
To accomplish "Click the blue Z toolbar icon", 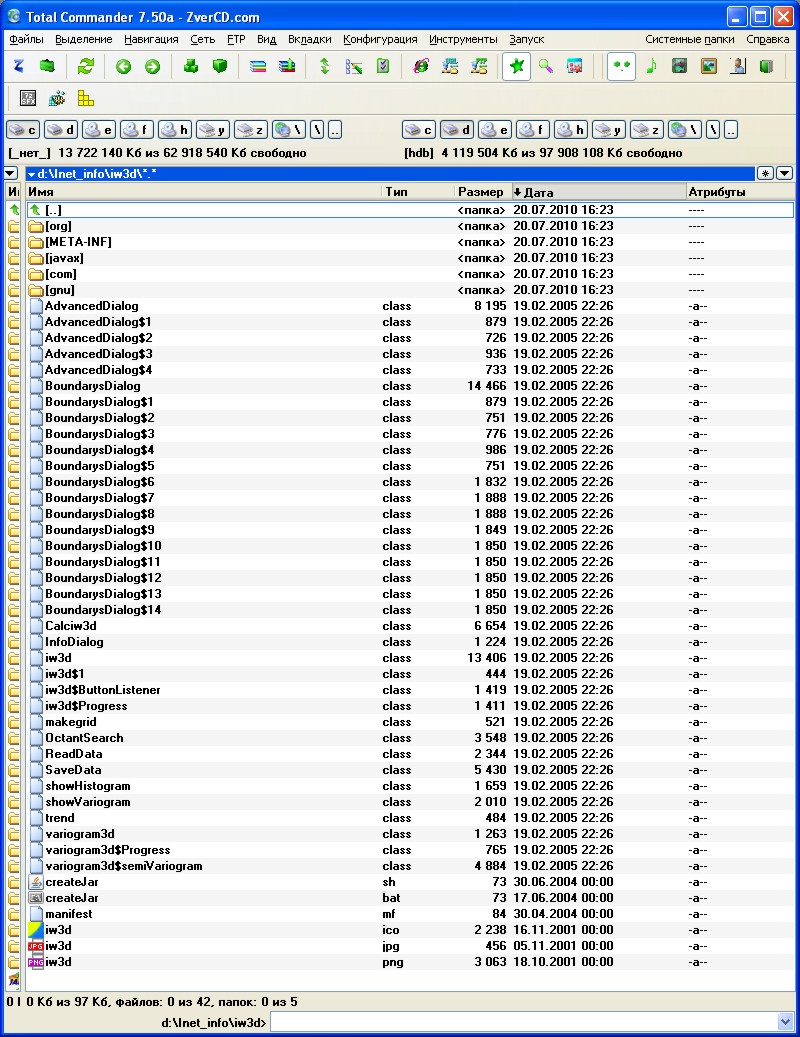I will 19,66.
